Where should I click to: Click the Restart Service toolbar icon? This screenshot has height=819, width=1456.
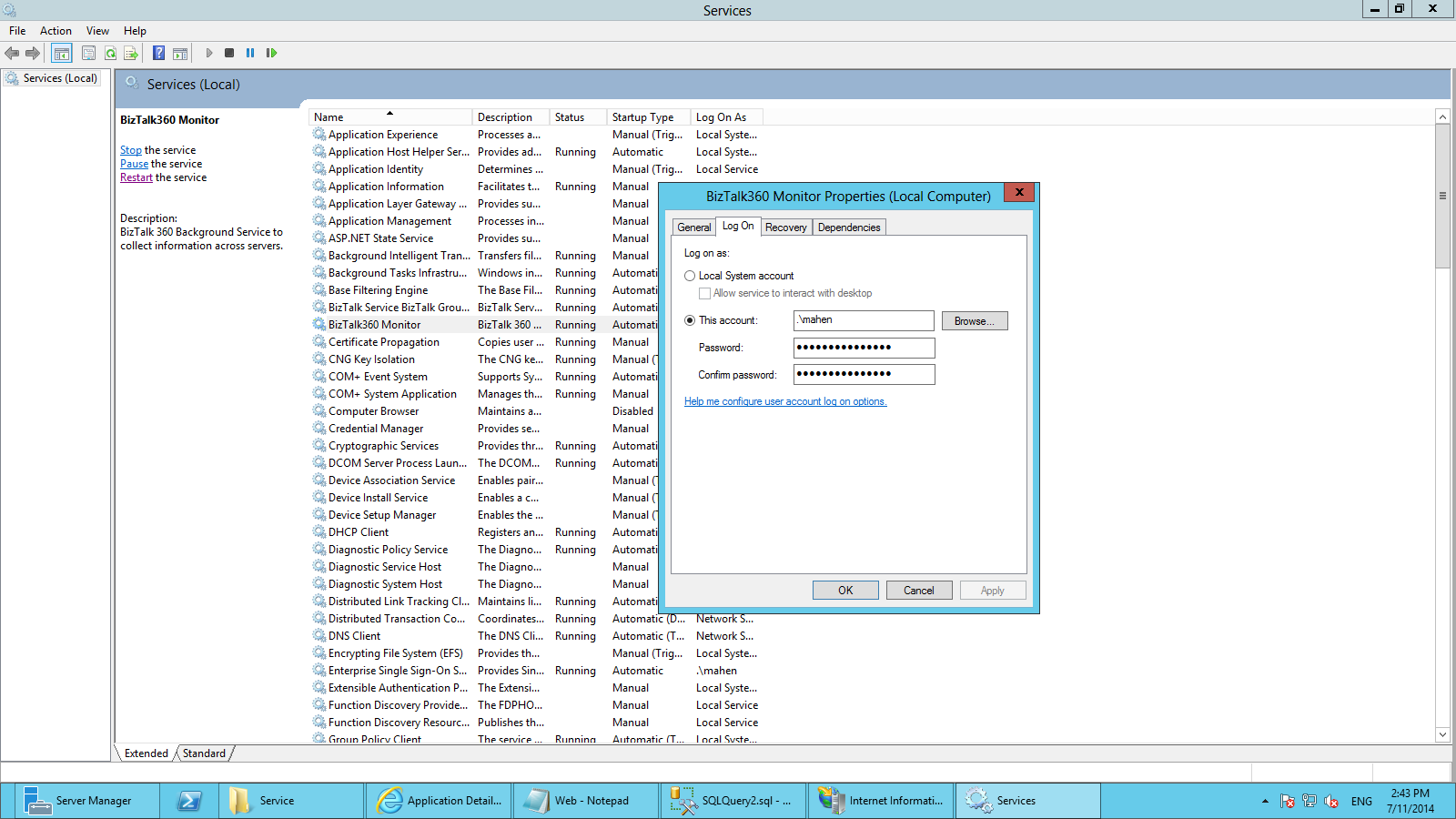pos(271,53)
